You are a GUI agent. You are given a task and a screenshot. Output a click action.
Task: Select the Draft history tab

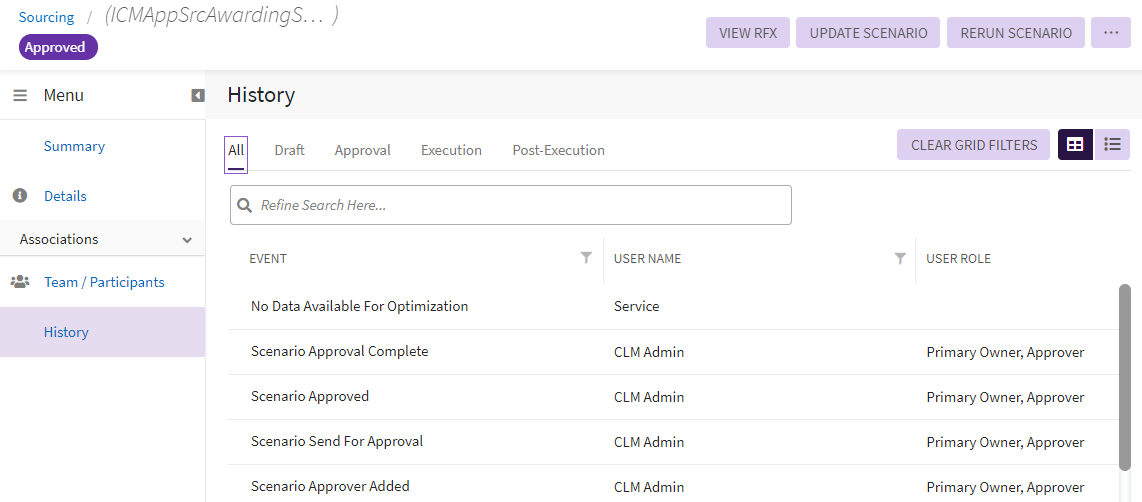(x=289, y=150)
